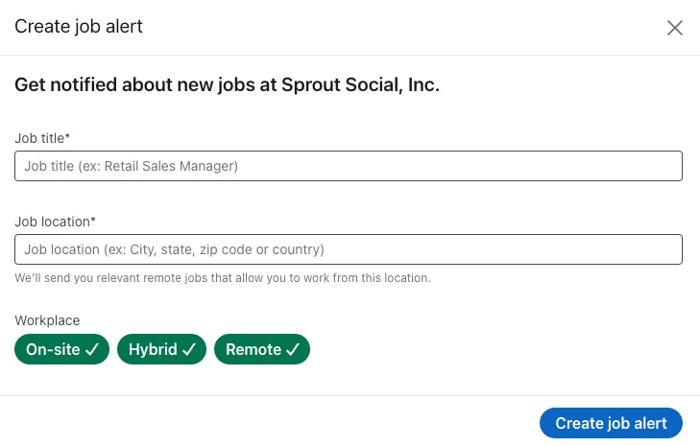Click the checkmark icon on Remote pill

[293, 350]
